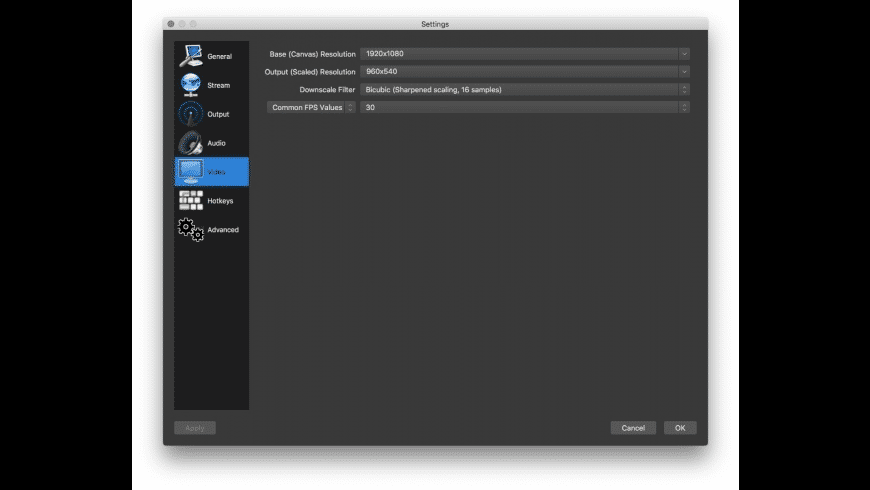Click the Base (Canvas) Resolution label
Viewport: 870px width, 490px height.
coord(312,54)
